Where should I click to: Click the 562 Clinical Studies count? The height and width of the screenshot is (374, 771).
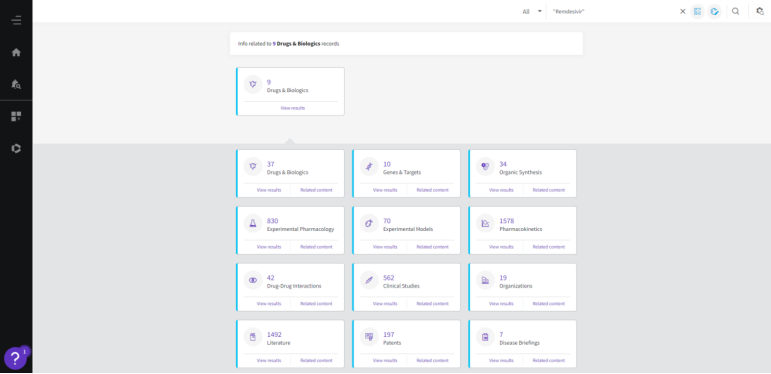click(x=388, y=278)
